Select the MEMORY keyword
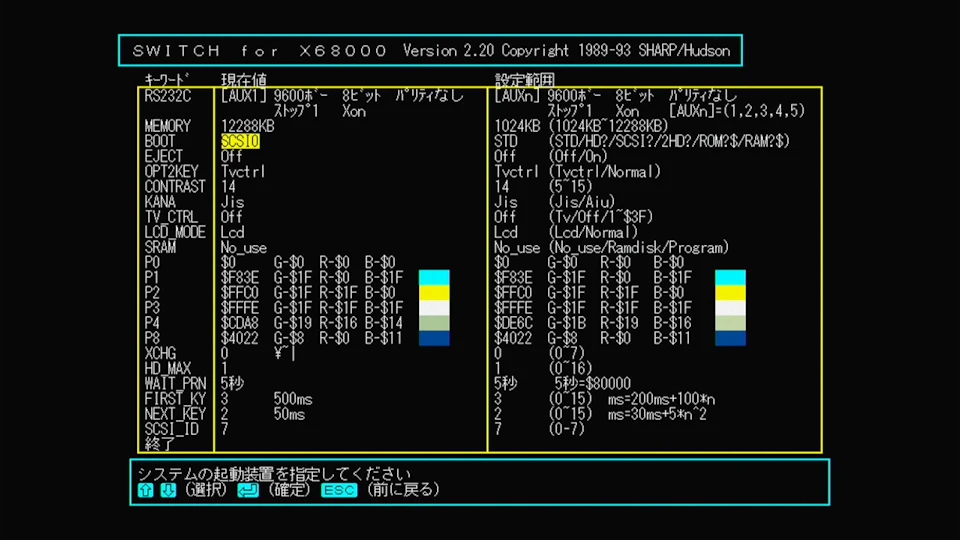 click(x=167, y=126)
